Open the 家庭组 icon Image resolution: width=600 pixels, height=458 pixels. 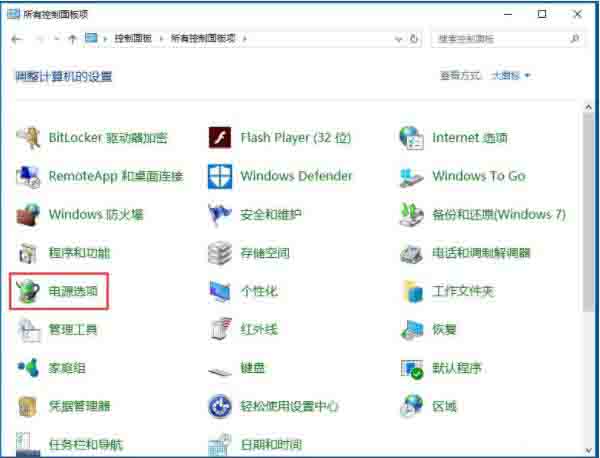pos(29,368)
